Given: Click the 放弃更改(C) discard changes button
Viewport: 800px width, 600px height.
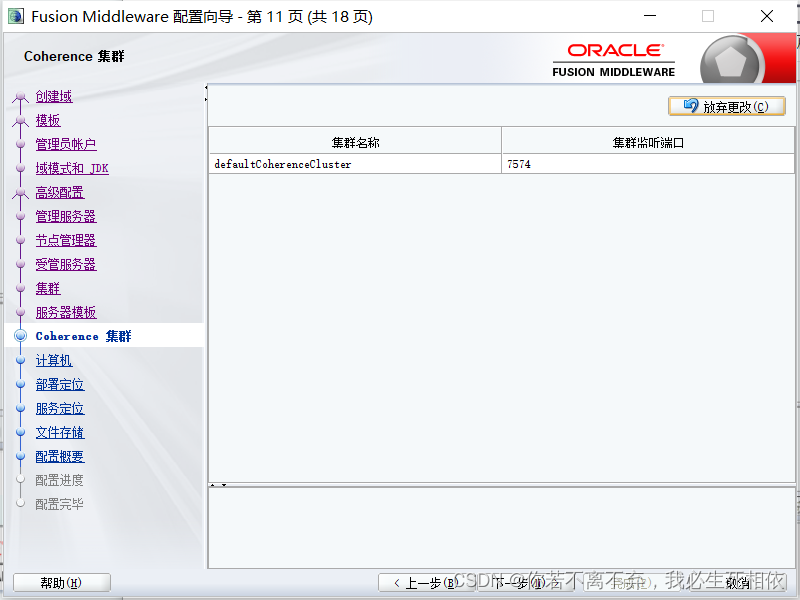Looking at the screenshot, I should click(727, 106).
